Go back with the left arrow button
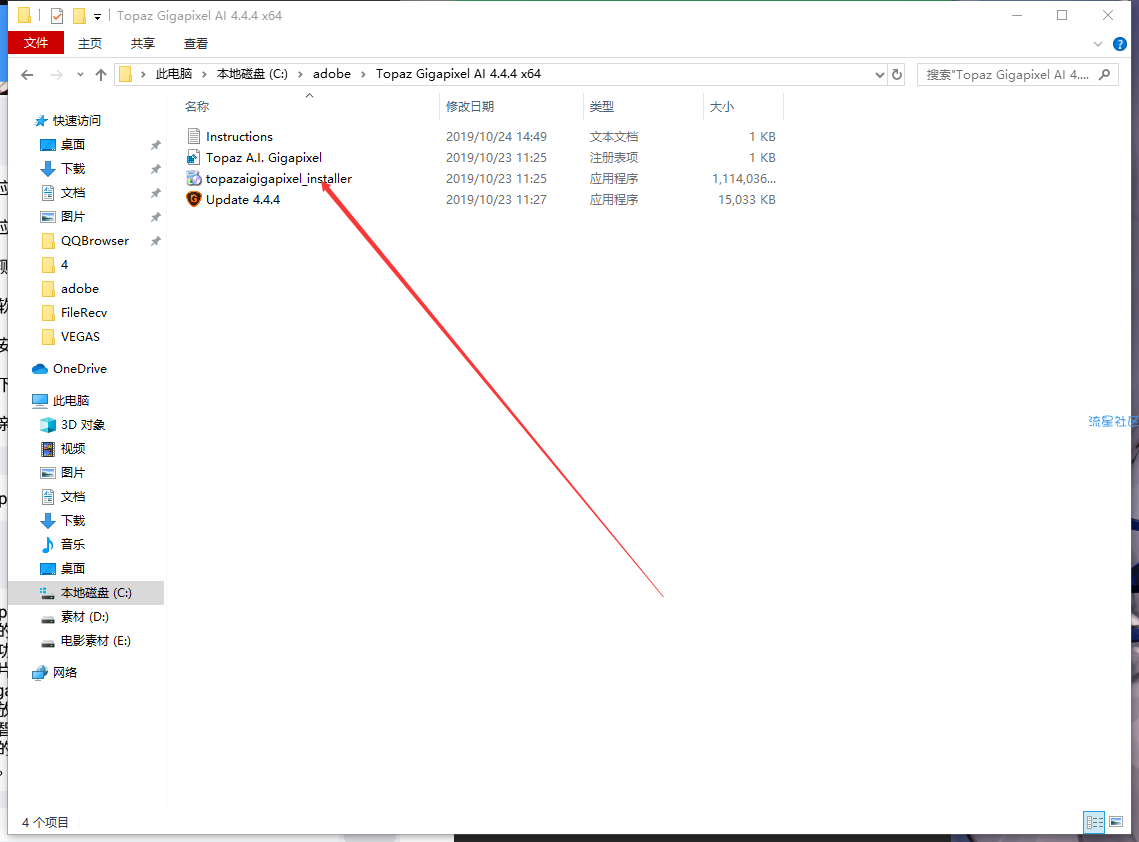This screenshot has width=1139, height=842. (x=27, y=74)
